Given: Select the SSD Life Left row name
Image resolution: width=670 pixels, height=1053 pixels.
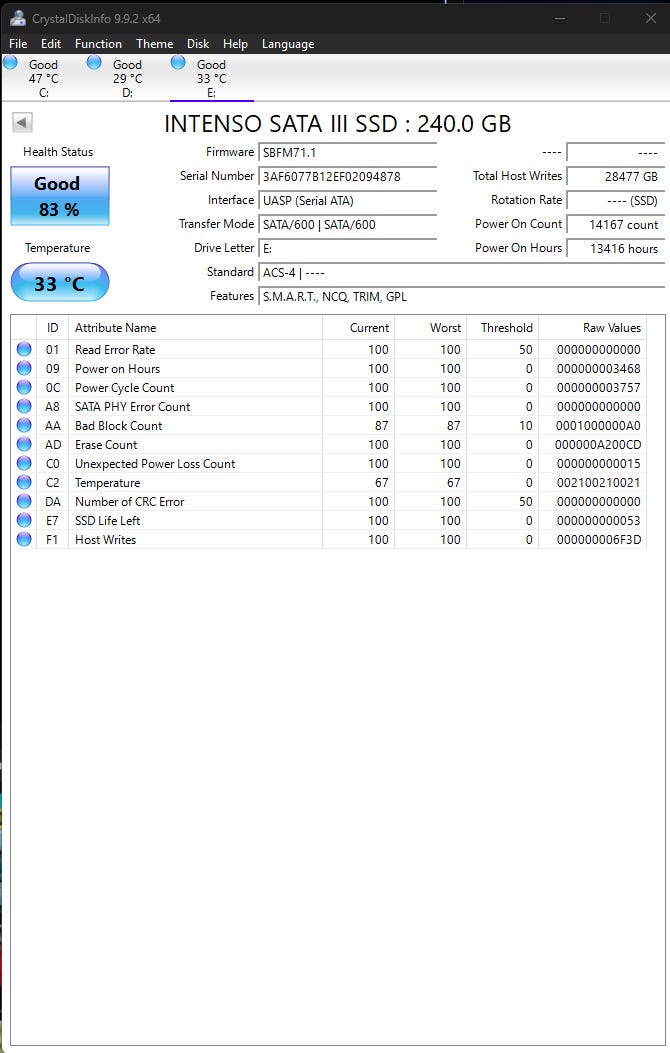Looking at the screenshot, I should pos(107,520).
